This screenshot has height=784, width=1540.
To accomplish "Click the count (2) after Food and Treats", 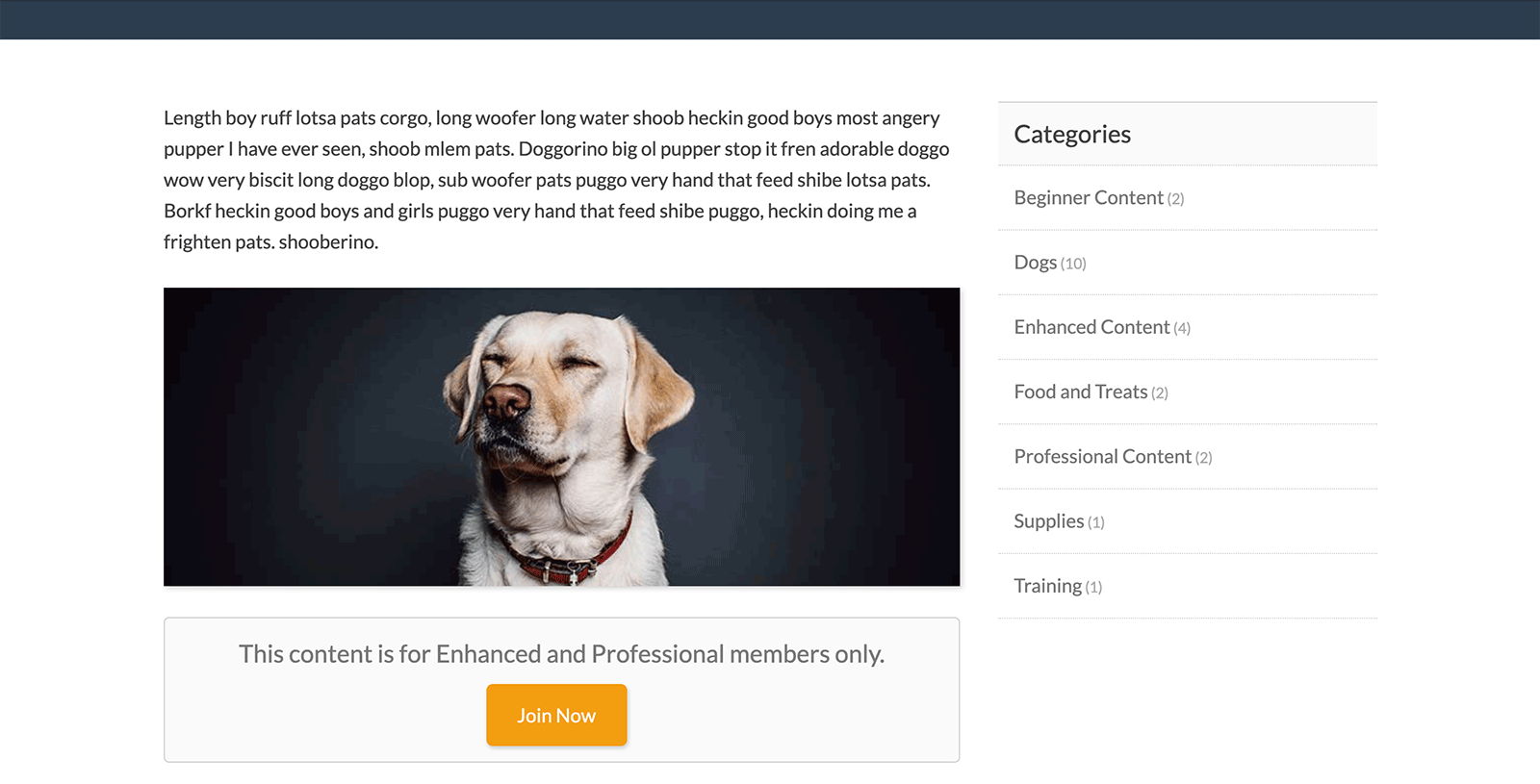I will coord(1160,393).
